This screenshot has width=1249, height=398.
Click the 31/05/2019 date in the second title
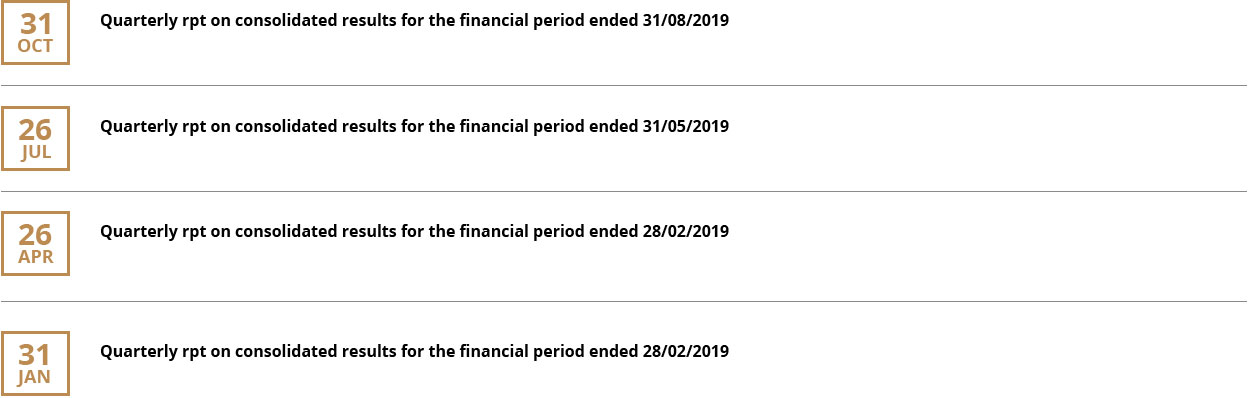click(x=684, y=126)
